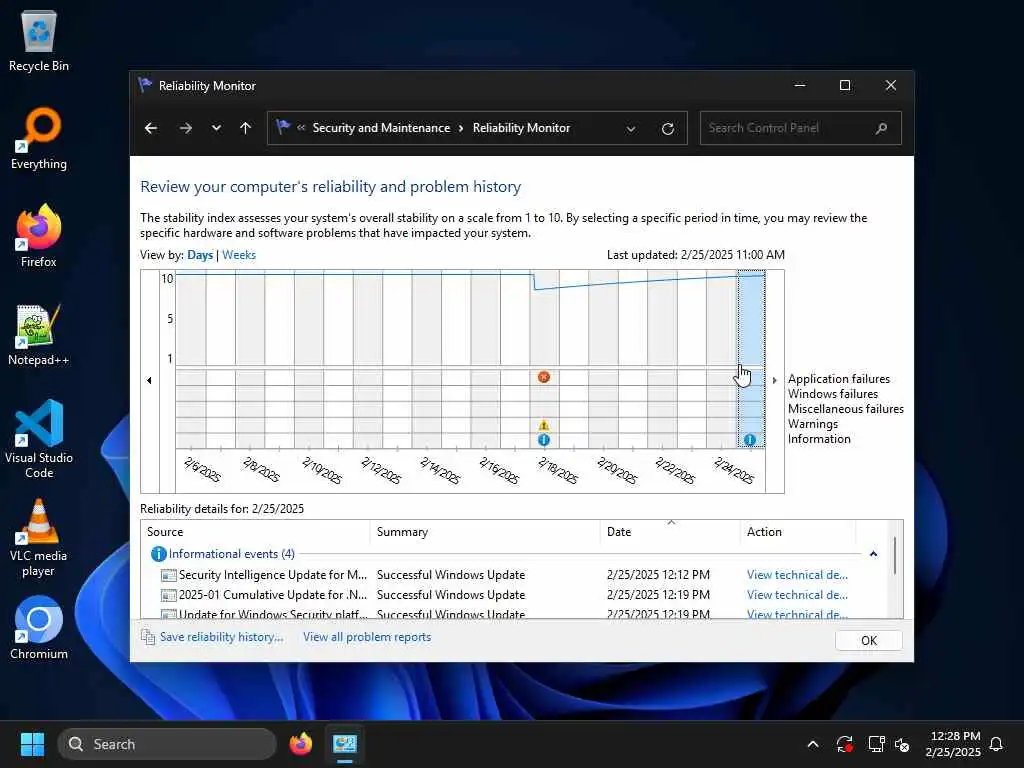Open the Chromium desktop shortcut
This screenshot has height=768, width=1024.
point(39,628)
